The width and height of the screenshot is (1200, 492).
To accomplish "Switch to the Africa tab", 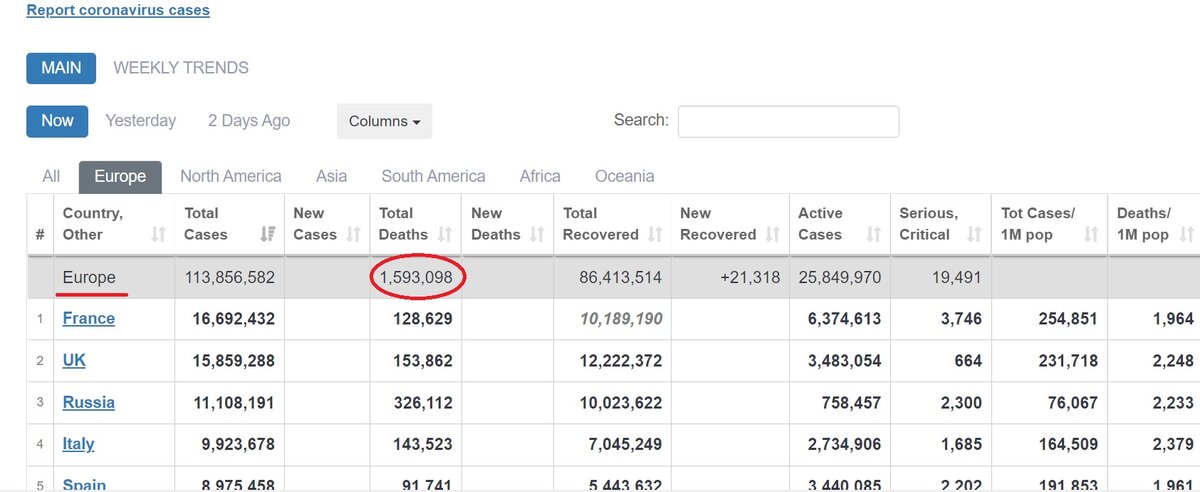I will coord(540,176).
